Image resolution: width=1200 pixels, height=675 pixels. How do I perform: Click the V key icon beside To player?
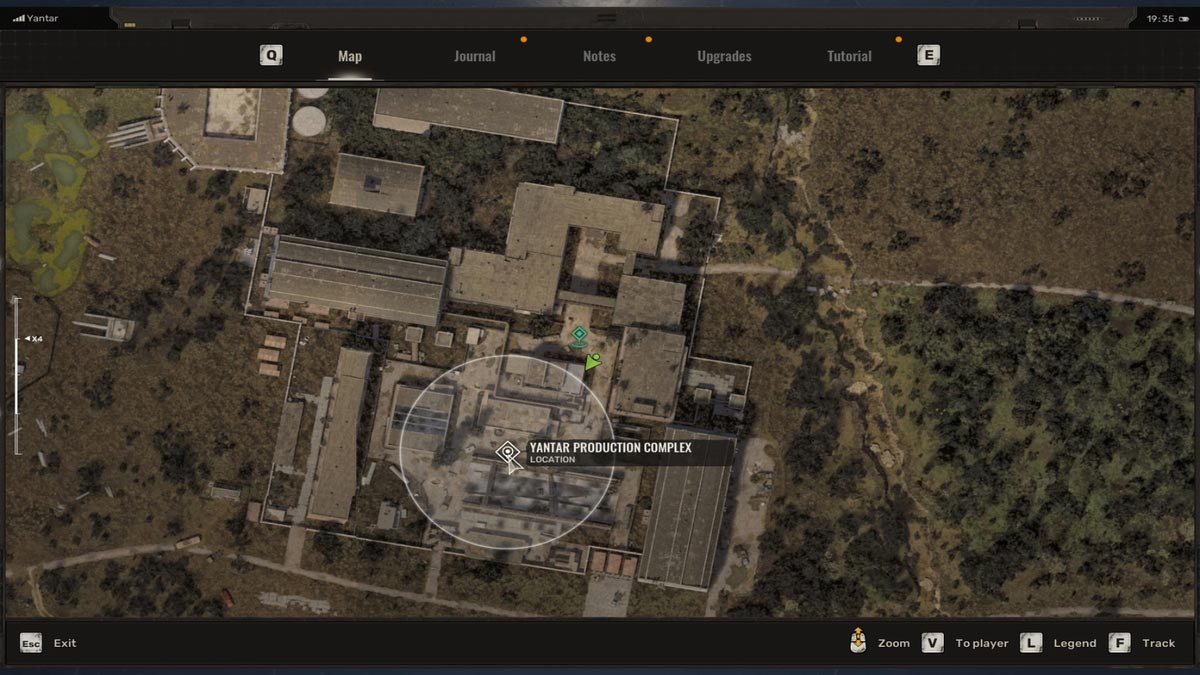[x=932, y=643]
